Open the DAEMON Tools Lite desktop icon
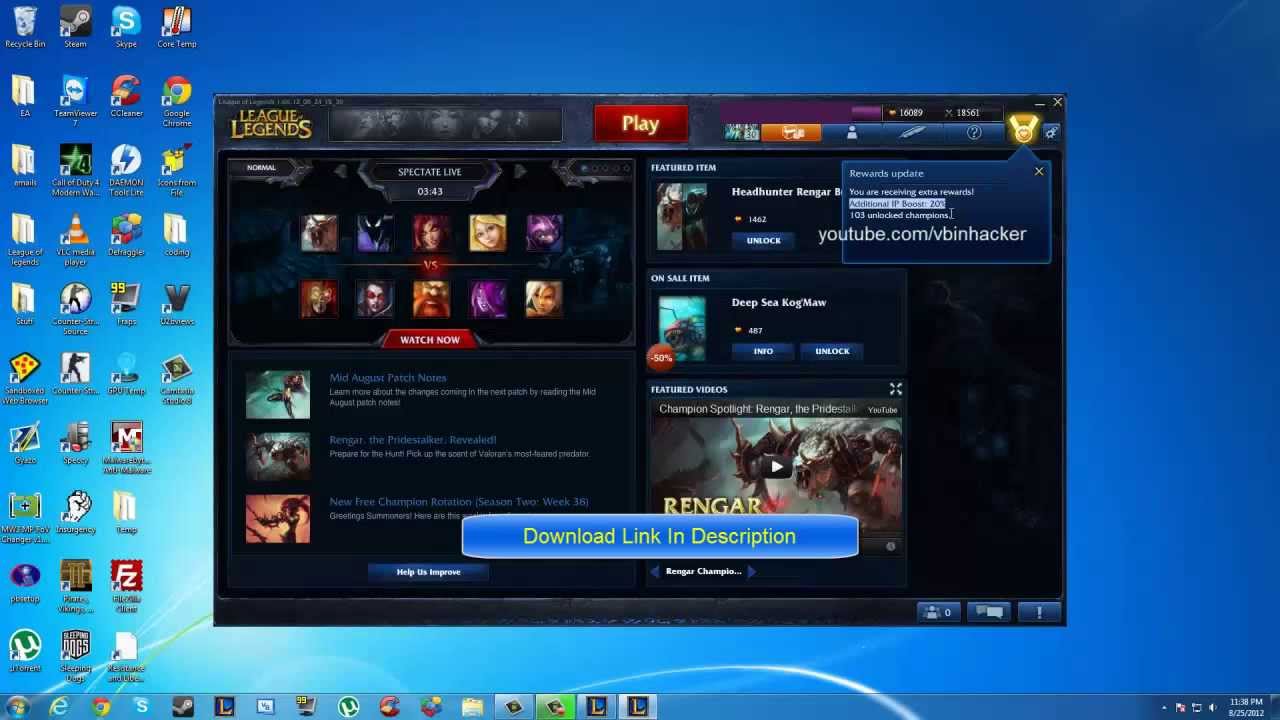 coord(126,170)
